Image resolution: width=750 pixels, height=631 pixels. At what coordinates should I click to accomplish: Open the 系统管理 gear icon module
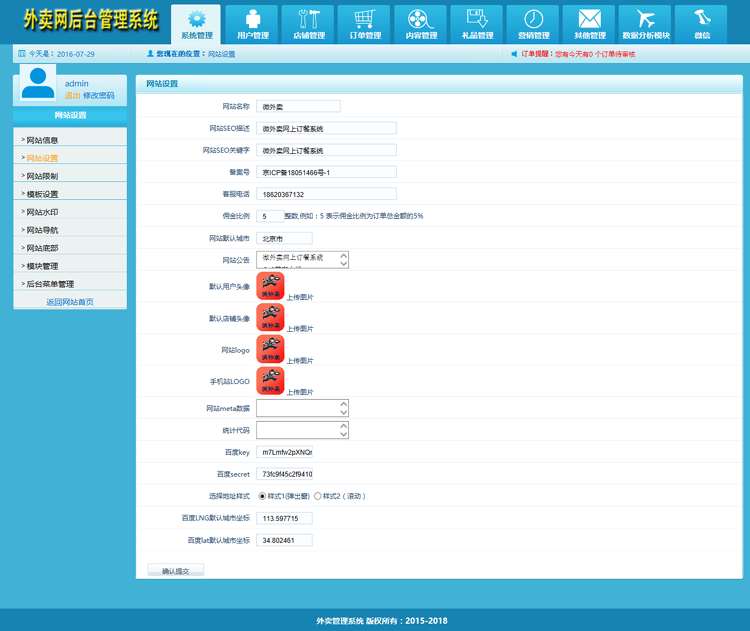[x=197, y=24]
